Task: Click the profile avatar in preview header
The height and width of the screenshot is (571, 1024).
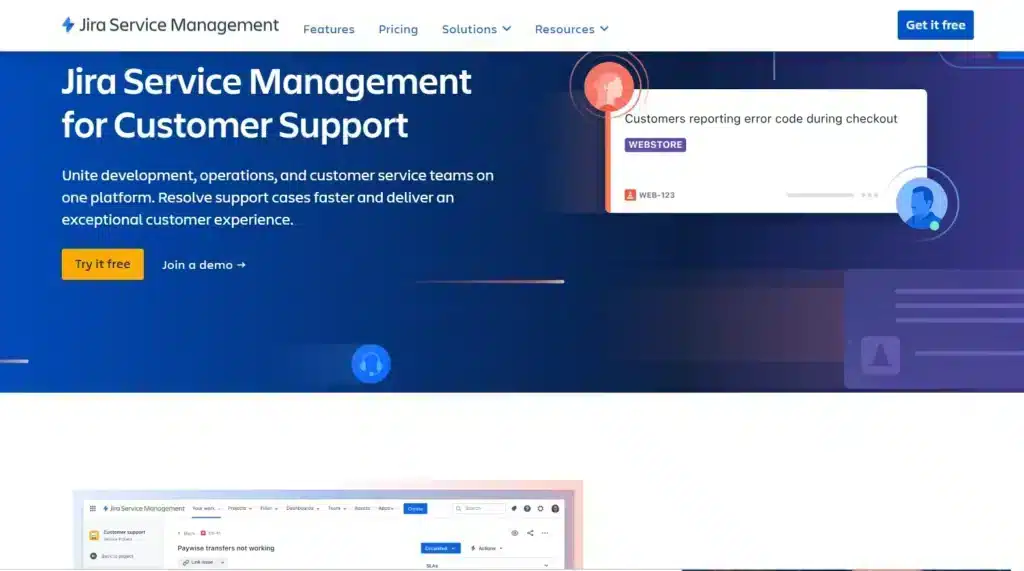Action: tap(555, 508)
